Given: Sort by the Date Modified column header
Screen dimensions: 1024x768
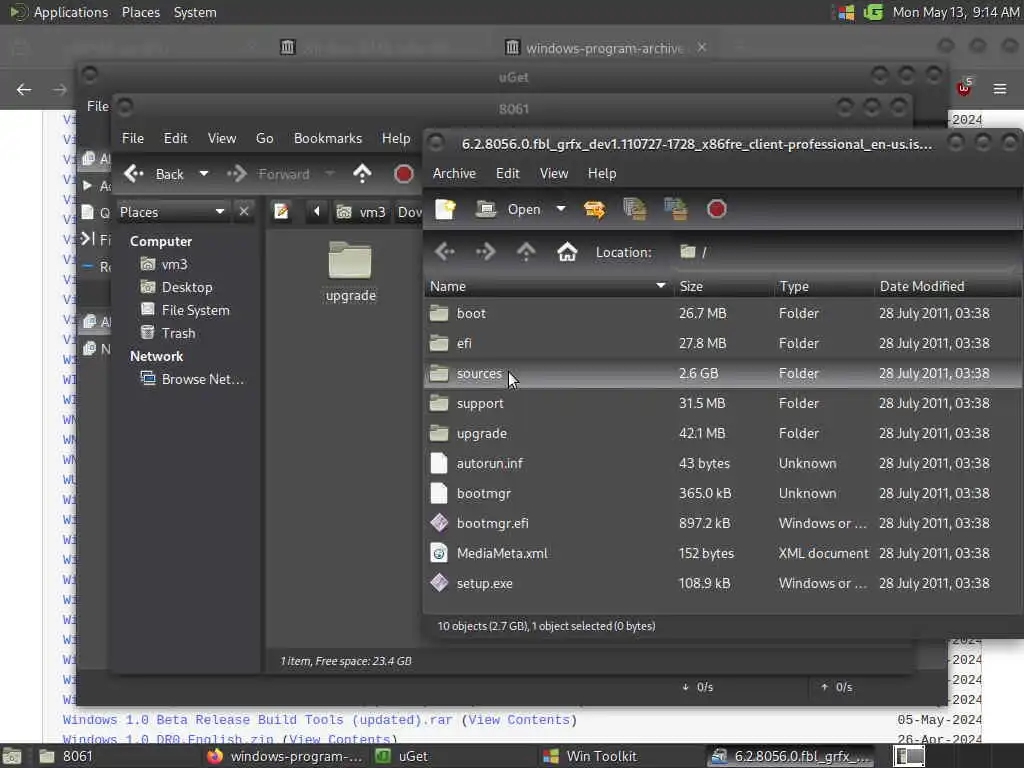Looking at the screenshot, I should 947,286.
